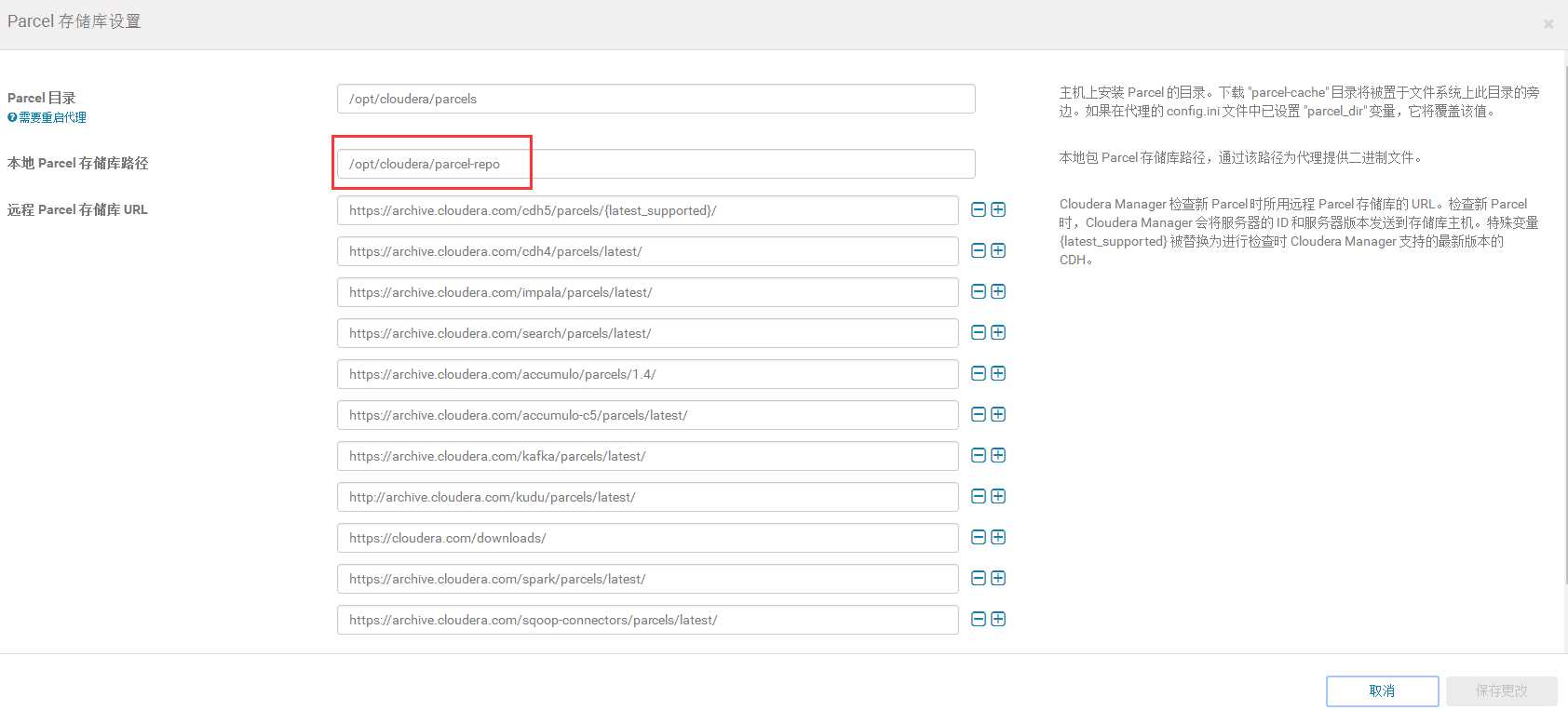Edit the sqoop-connectors parcels URL field
Image resolution: width=1568 pixels, height=710 pixels.
tap(648, 620)
